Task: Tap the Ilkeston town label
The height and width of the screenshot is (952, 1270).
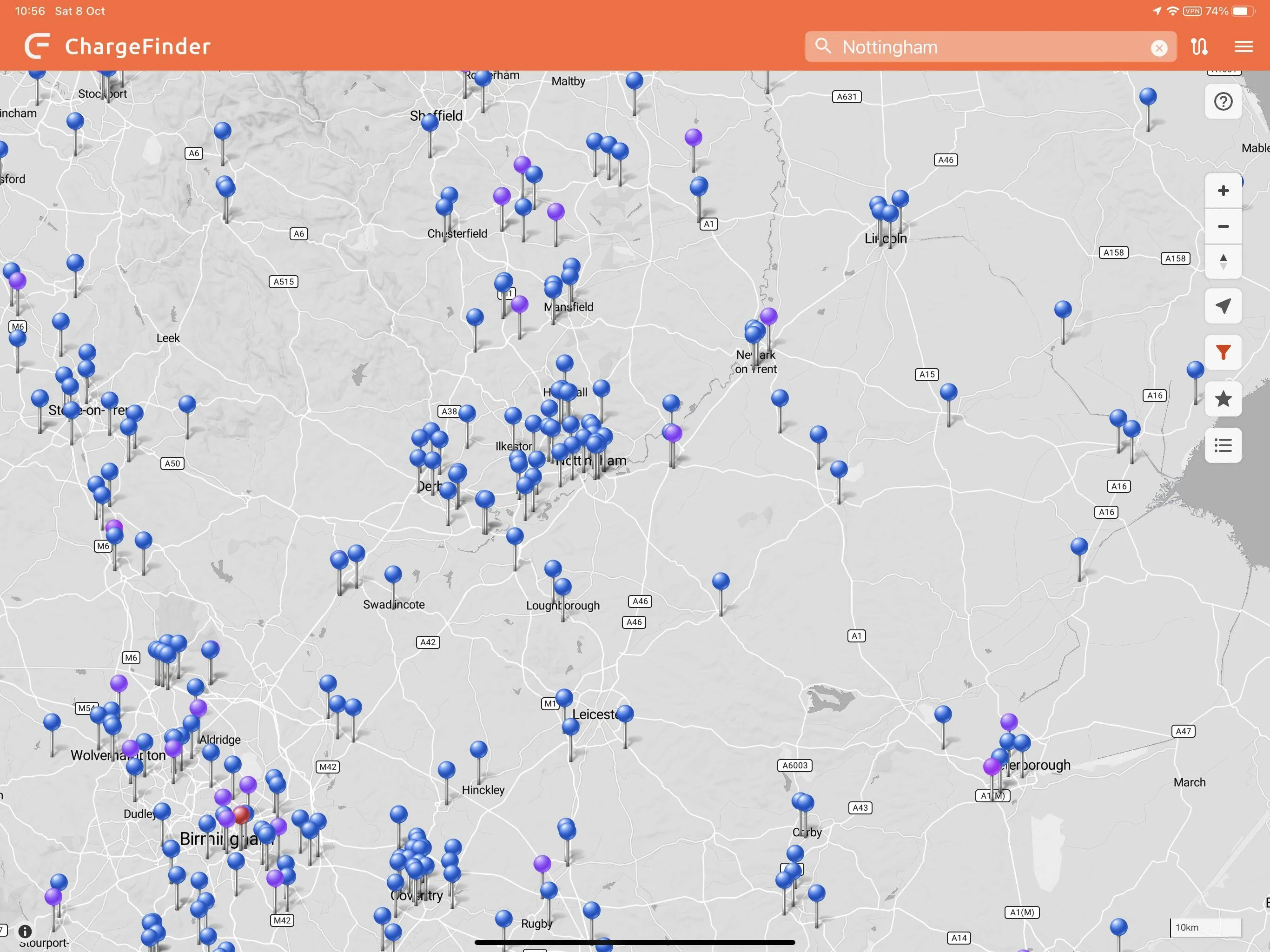Action: (514, 446)
